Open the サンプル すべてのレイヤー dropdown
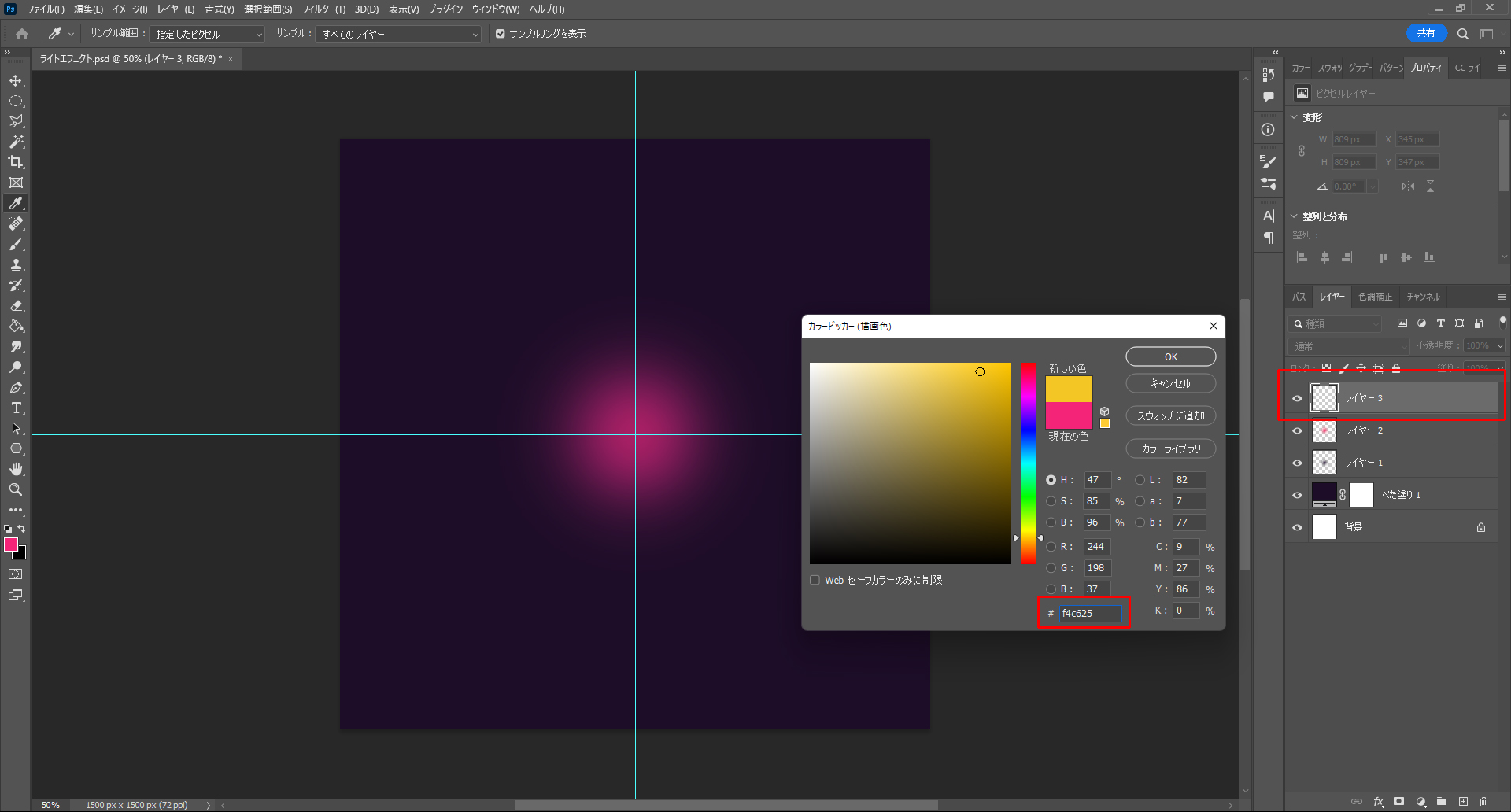 pyautogui.click(x=399, y=35)
